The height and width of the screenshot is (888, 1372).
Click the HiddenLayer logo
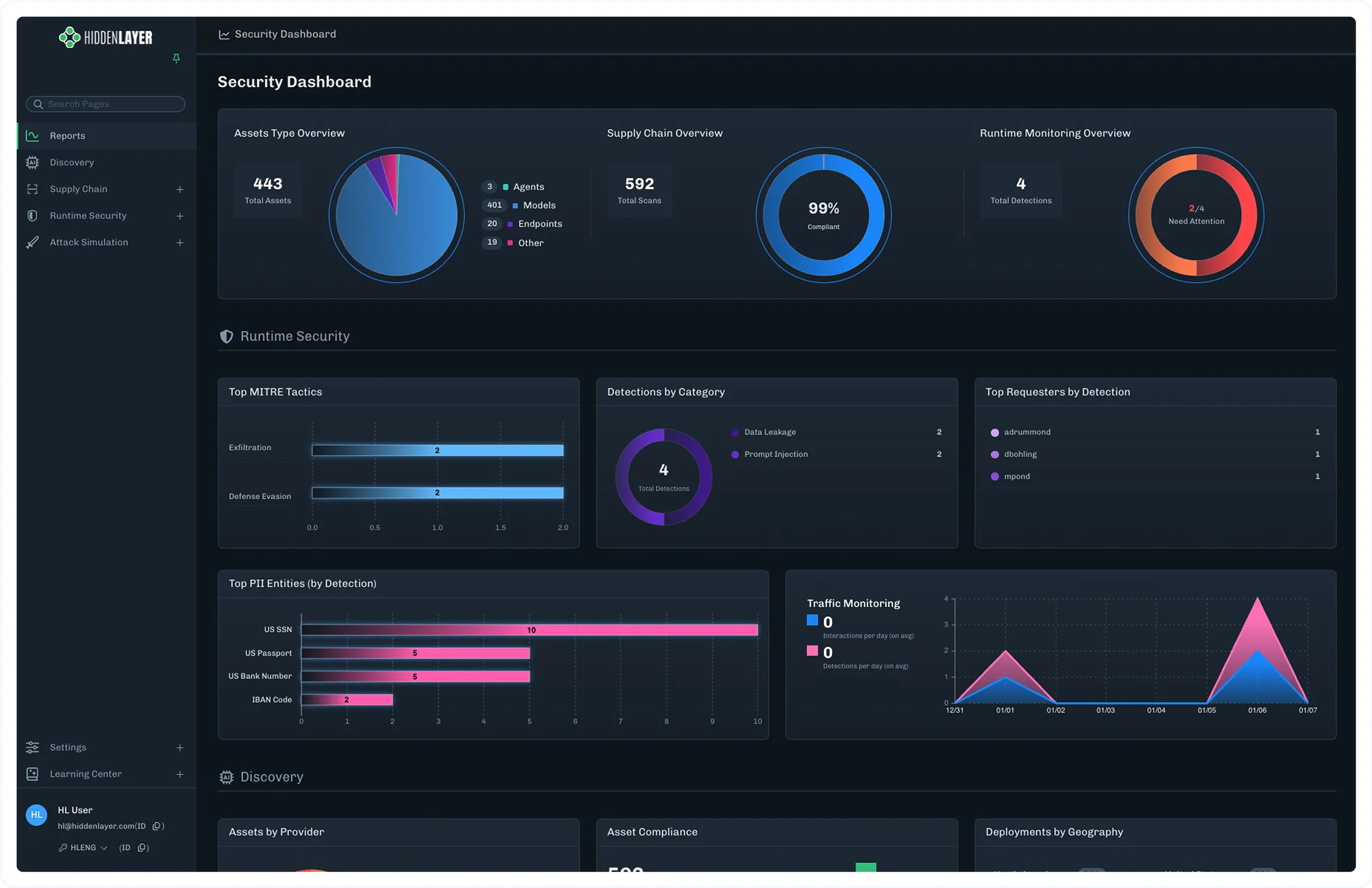[x=105, y=38]
